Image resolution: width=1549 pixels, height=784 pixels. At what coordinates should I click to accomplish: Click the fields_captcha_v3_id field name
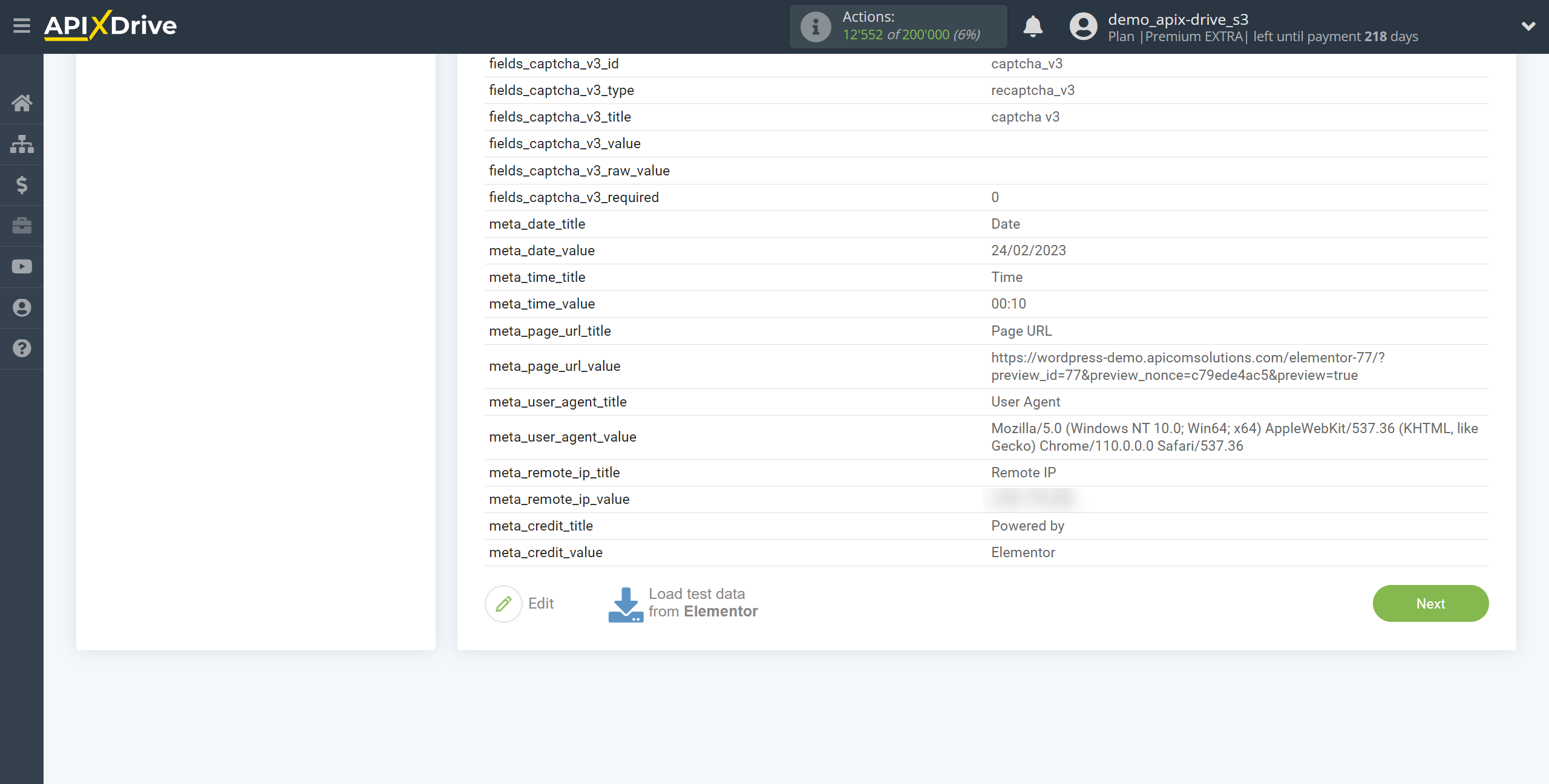(x=554, y=64)
